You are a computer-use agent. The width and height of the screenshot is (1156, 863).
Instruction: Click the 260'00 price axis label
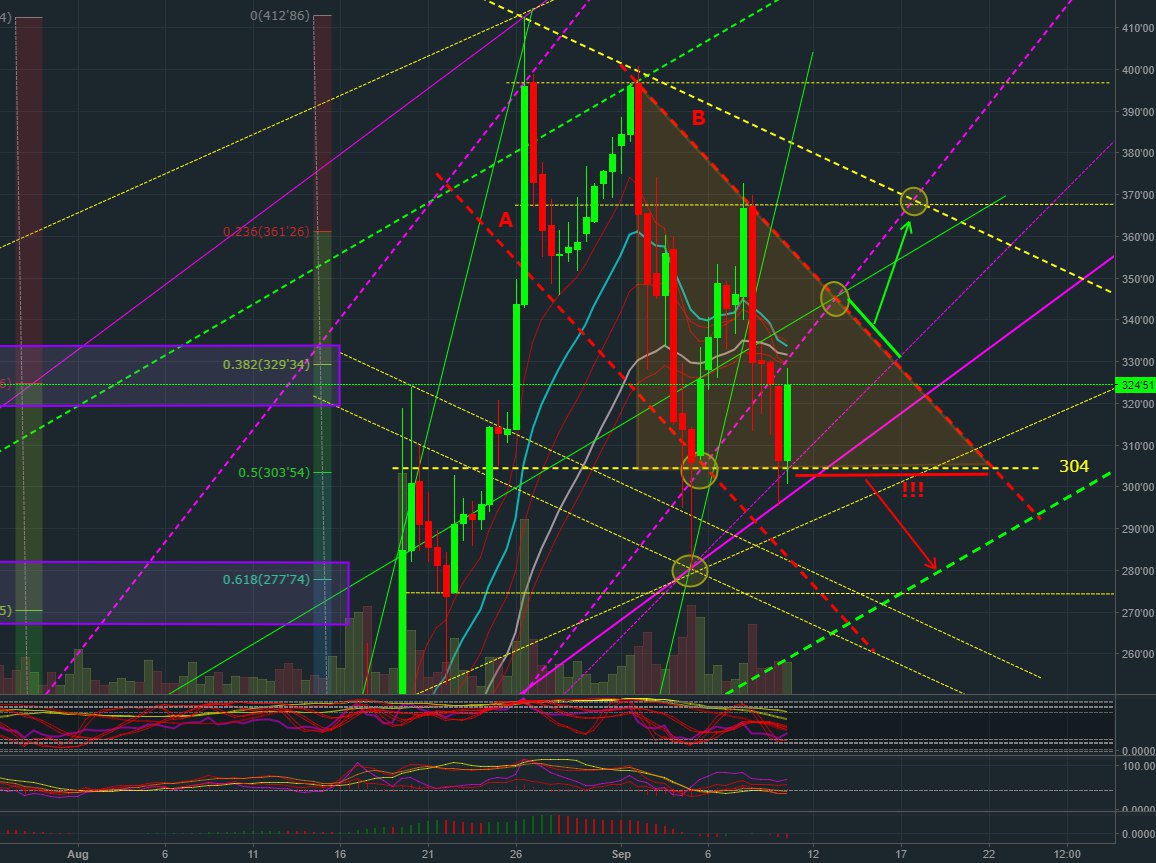(1138, 654)
